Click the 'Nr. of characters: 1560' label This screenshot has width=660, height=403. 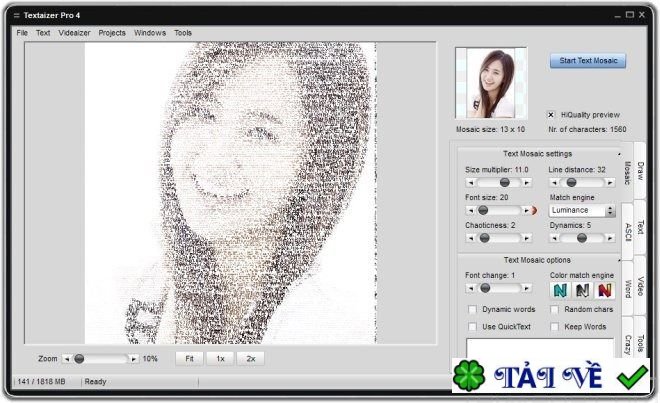point(587,130)
